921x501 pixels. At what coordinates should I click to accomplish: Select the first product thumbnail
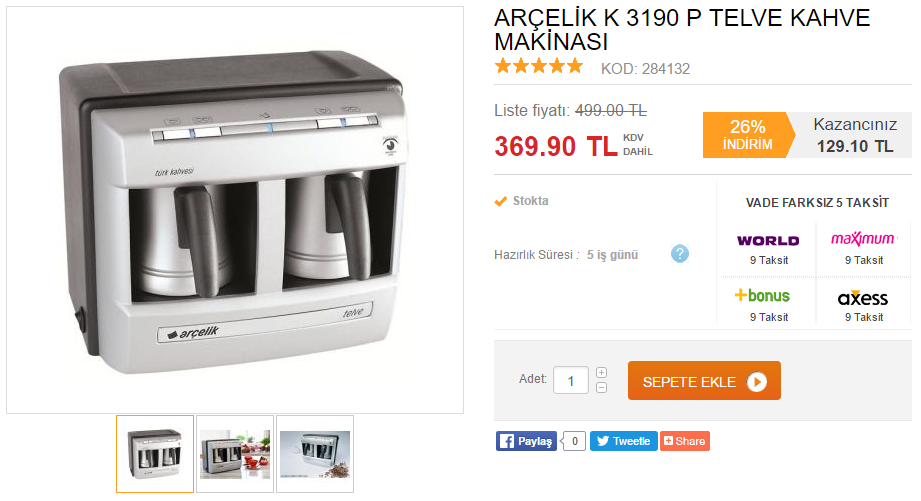pyautogui.click(x=154, y=454)
